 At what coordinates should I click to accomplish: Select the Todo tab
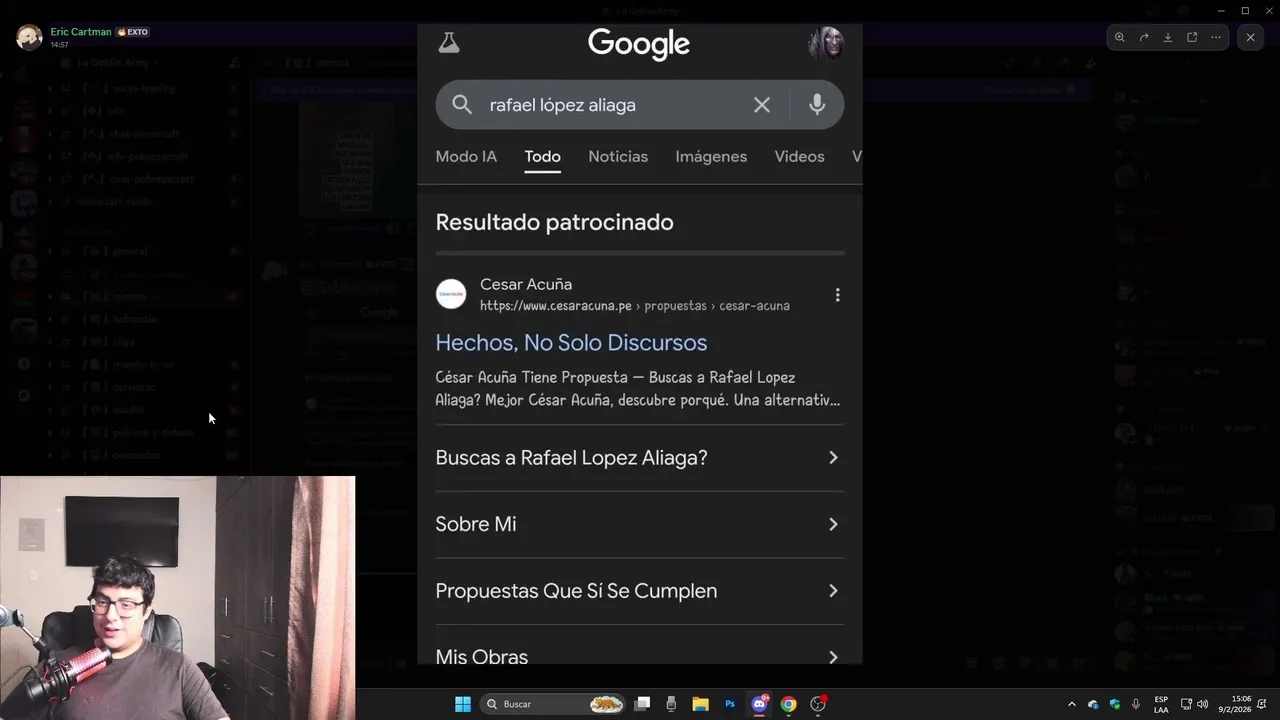pos(542,156)
